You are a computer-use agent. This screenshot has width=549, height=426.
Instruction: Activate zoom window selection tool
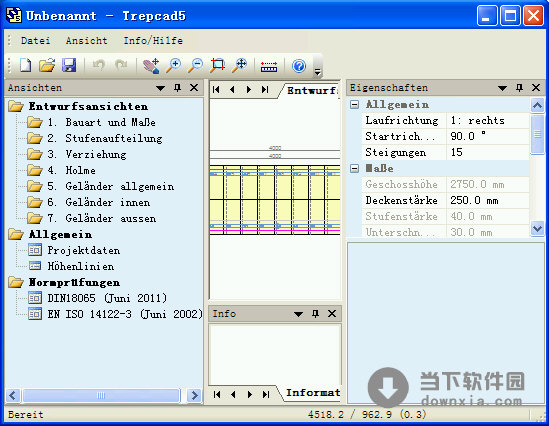point(217,65)
